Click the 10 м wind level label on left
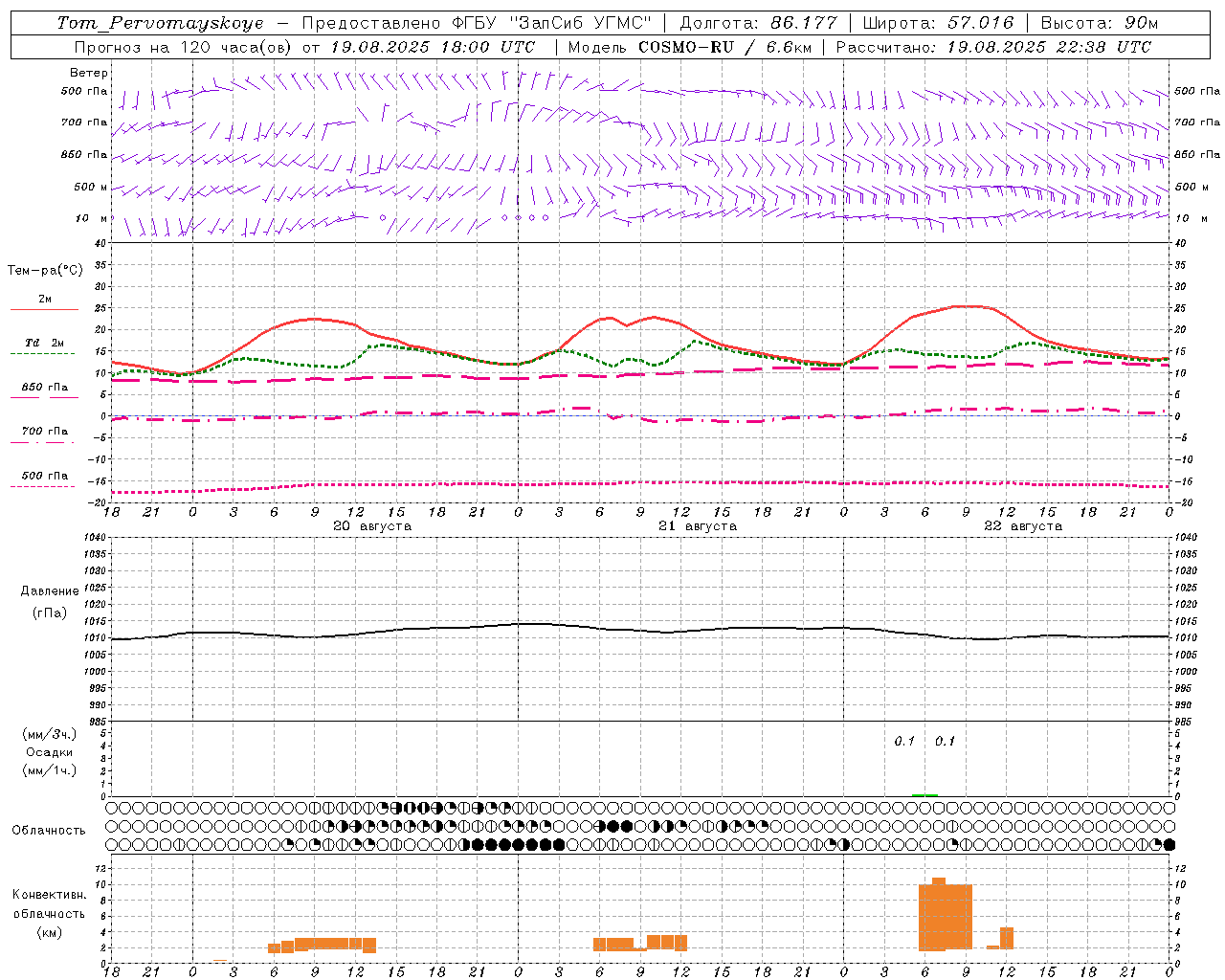The height and width of the screenshot is (980, 1225). [x=94, y=219]
